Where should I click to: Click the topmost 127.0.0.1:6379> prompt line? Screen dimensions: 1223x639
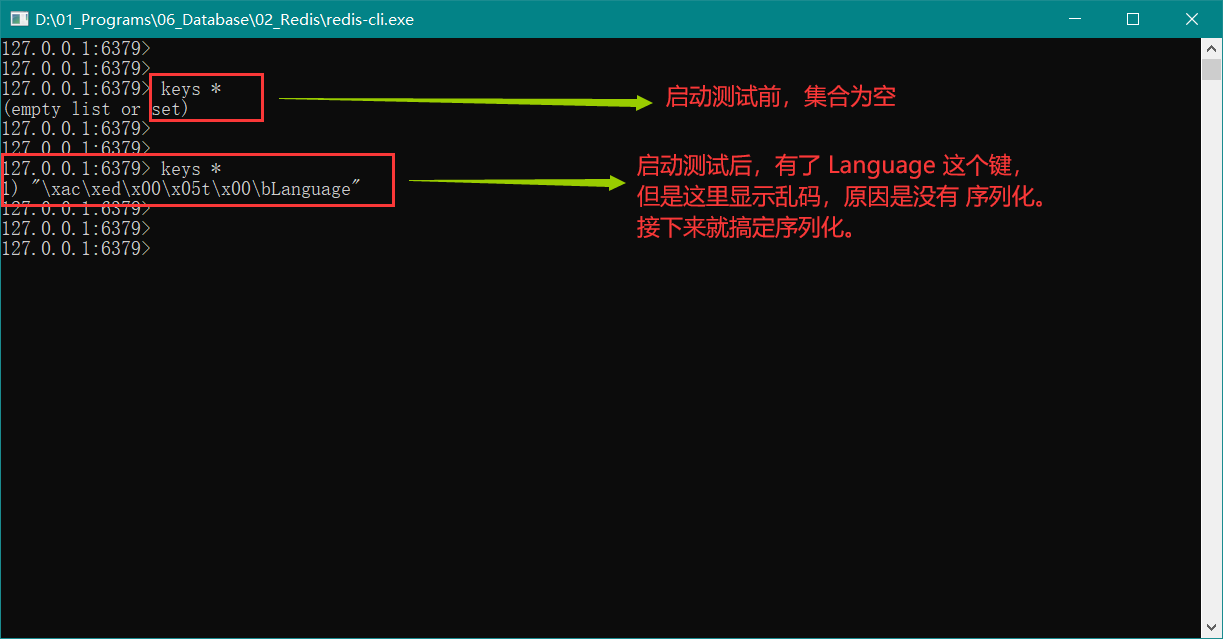tap(76, 48)
